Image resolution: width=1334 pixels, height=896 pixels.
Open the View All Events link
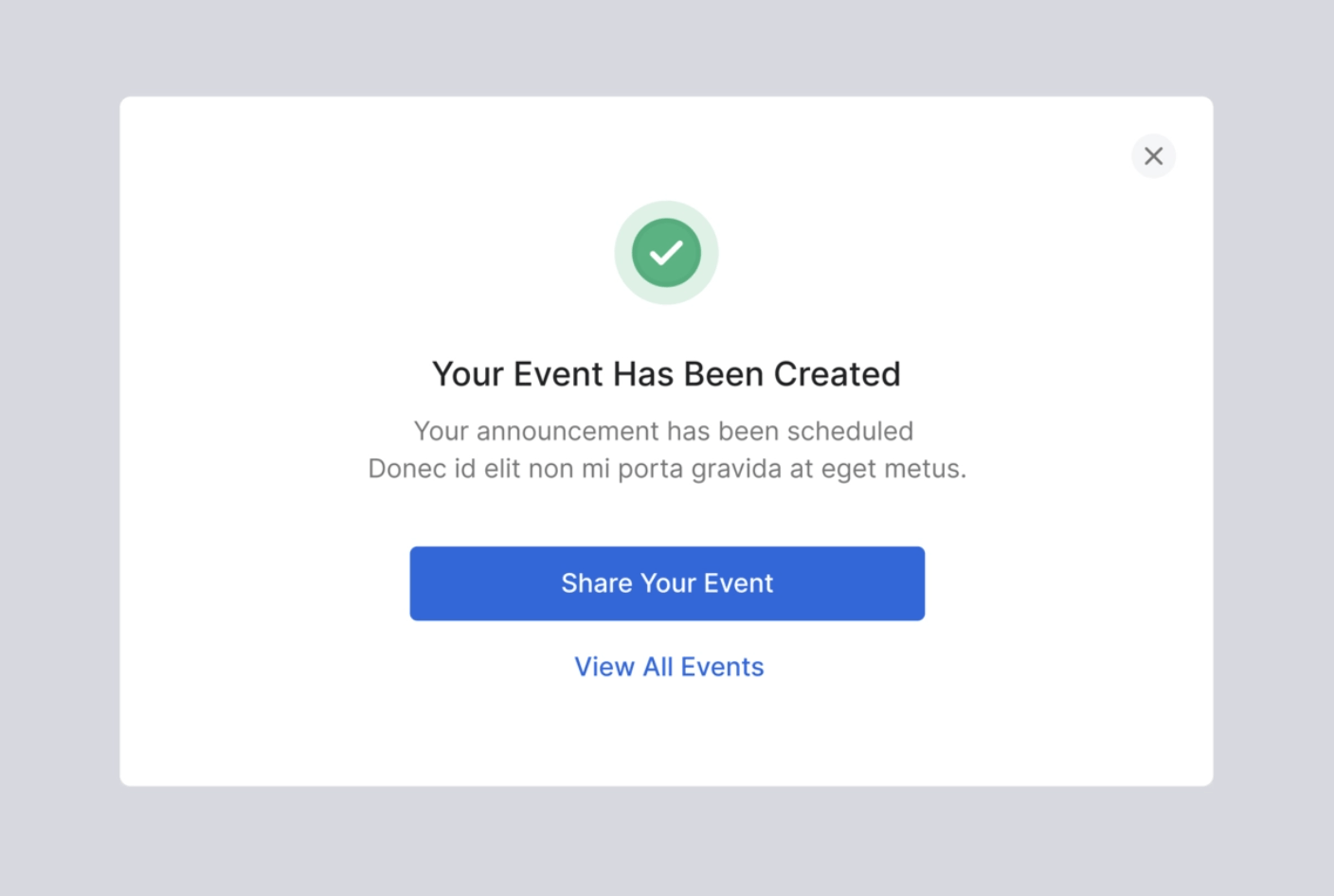click(x=669, y=667)
